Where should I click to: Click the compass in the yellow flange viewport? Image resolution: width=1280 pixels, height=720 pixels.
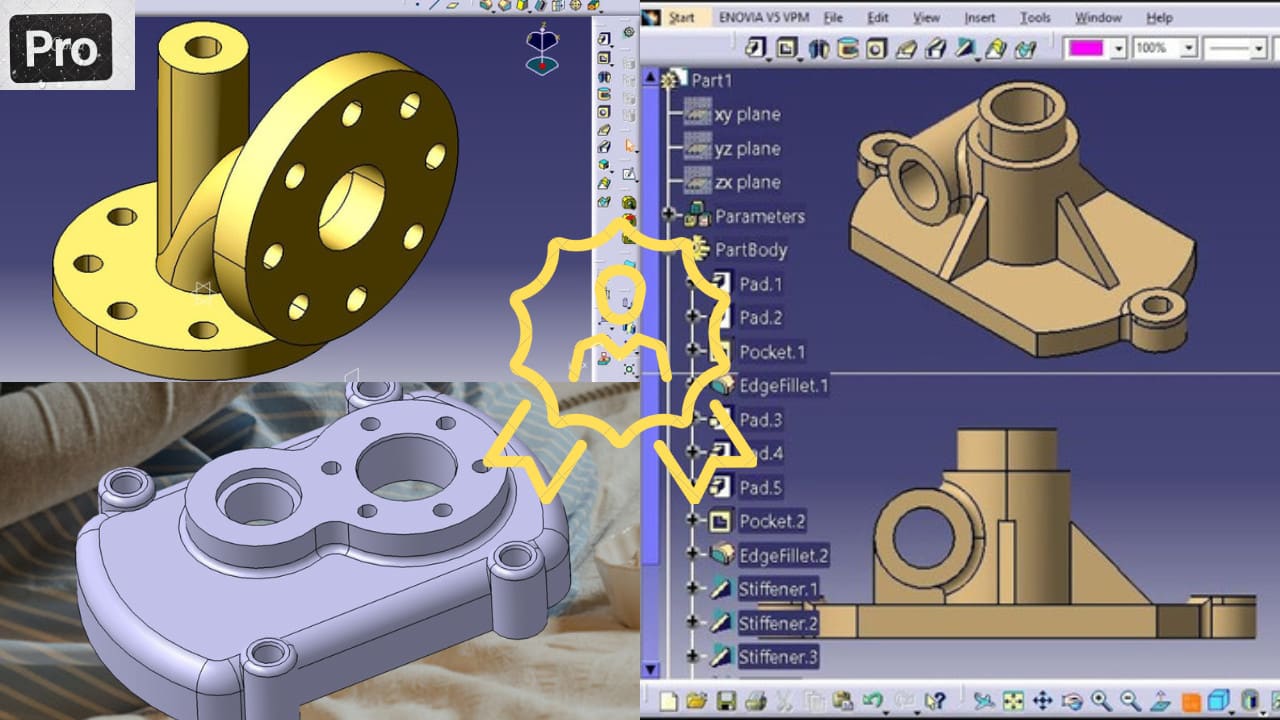point(541,50)
